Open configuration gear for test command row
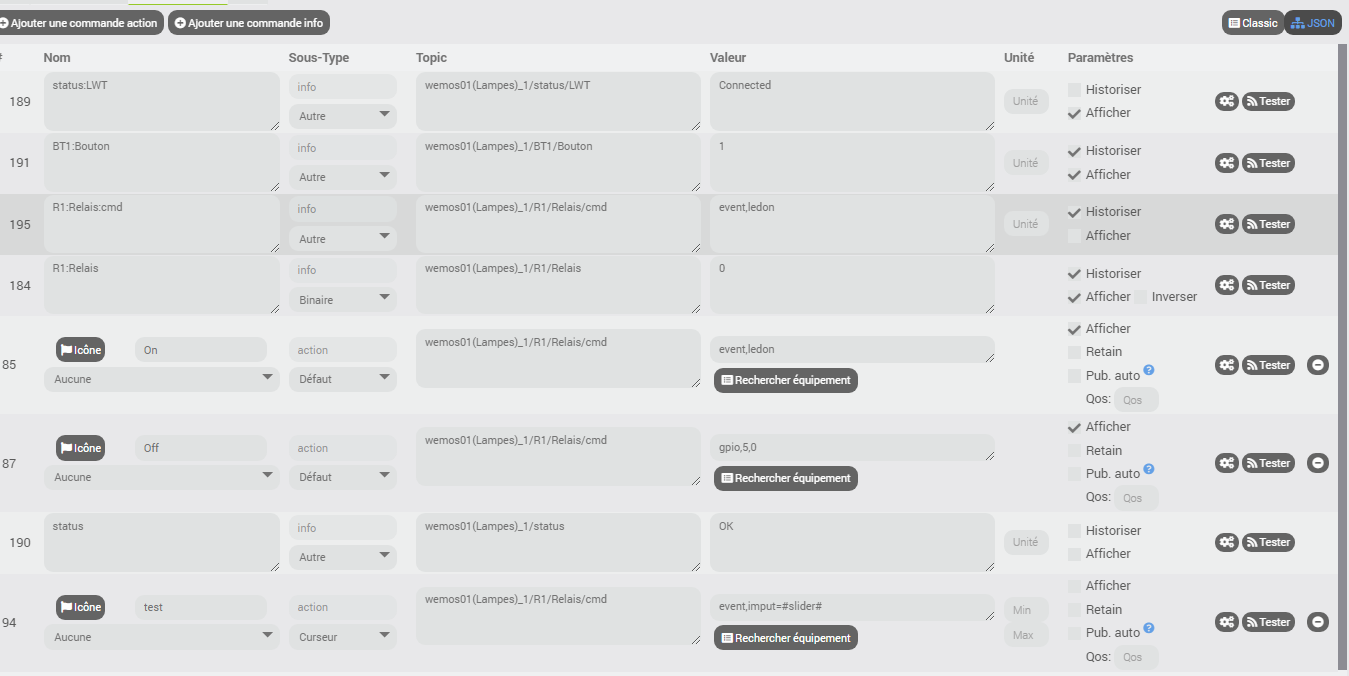1349x676 pixels. pyautogui.click(x=1227, y=622)
